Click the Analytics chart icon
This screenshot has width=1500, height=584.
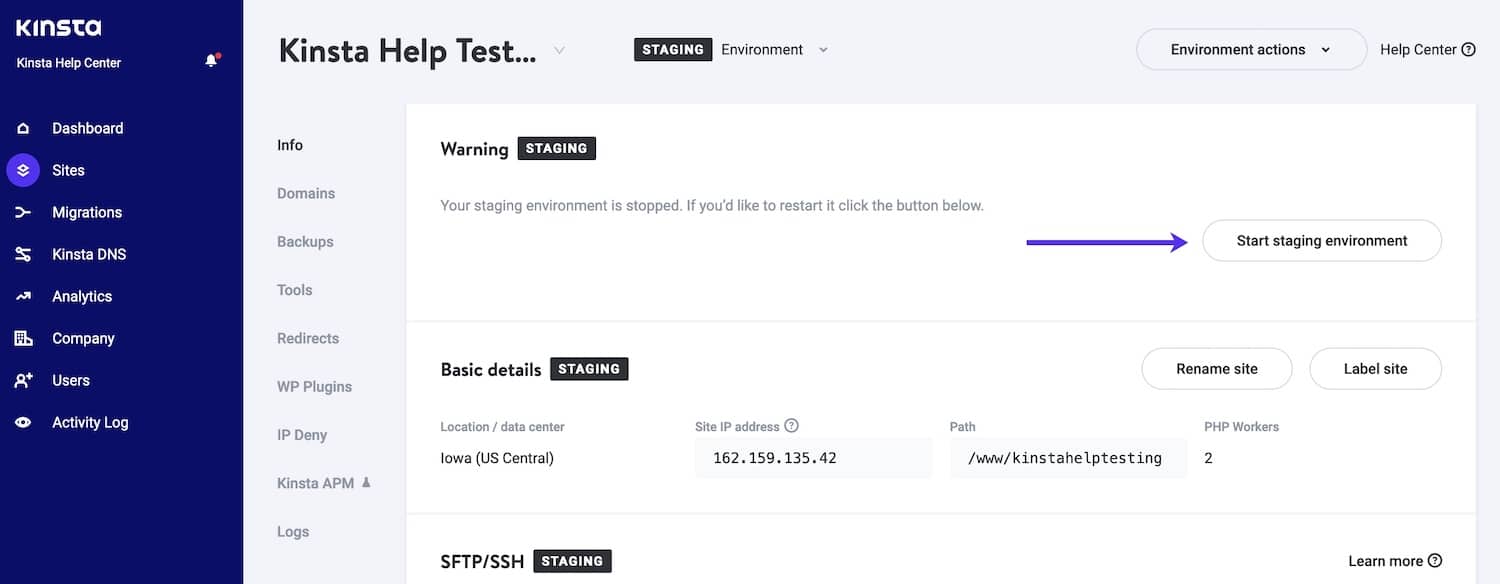coord(23,297)
